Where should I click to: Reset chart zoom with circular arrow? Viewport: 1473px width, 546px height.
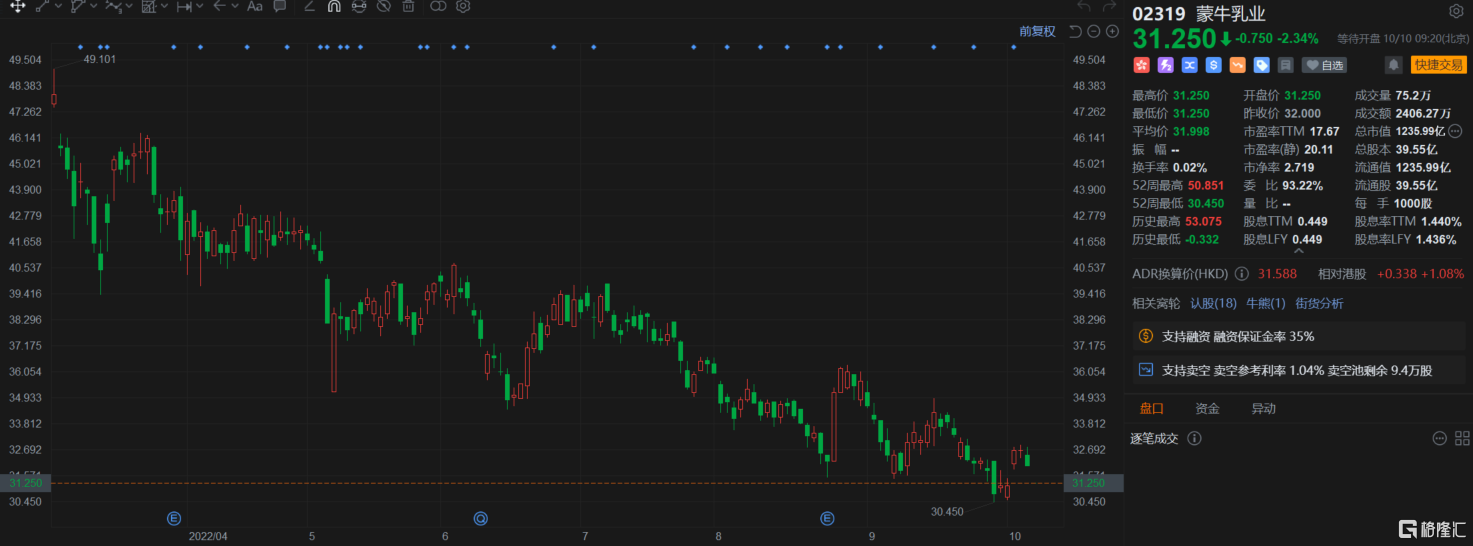click(1076, 31)
